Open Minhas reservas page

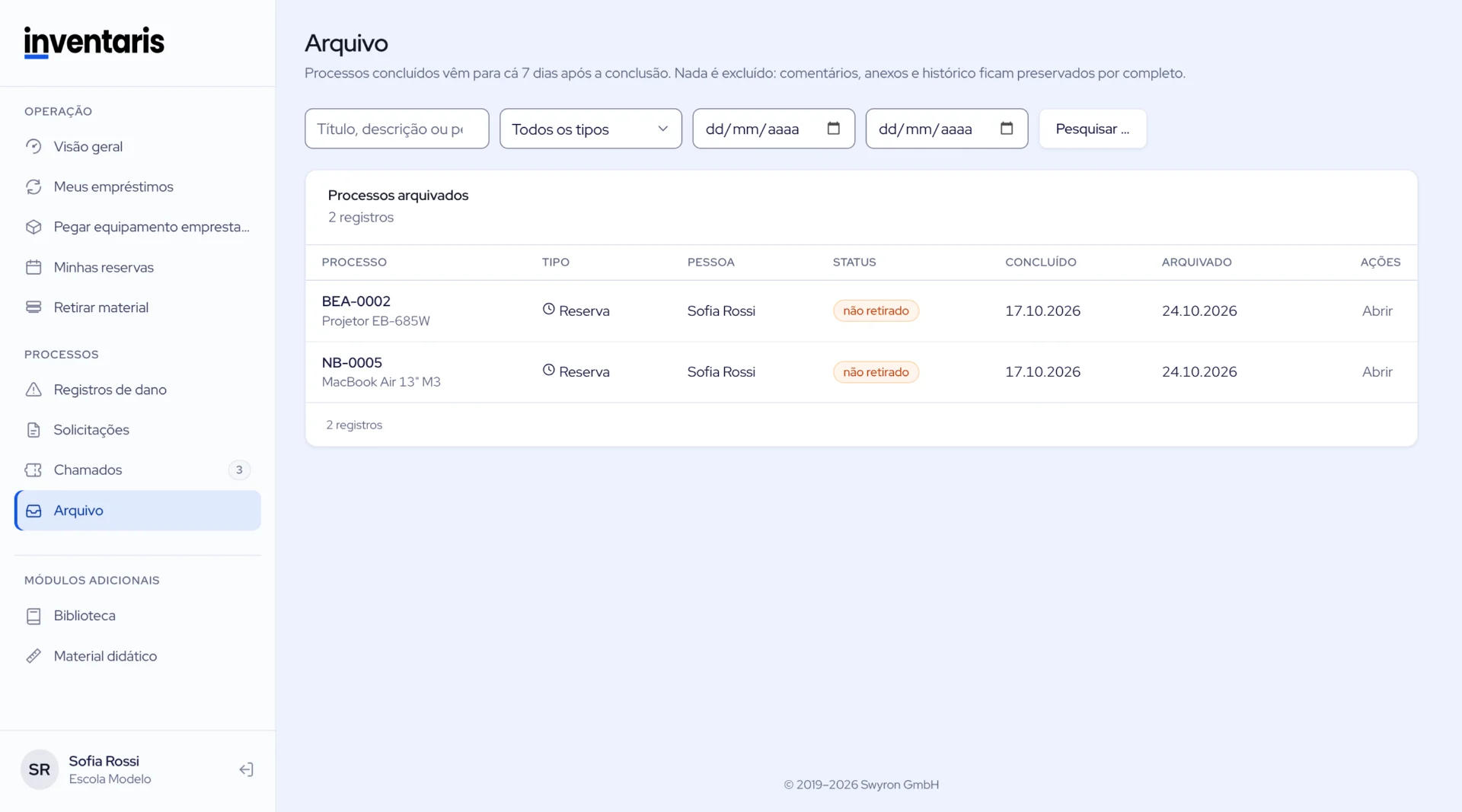(138, 267)
